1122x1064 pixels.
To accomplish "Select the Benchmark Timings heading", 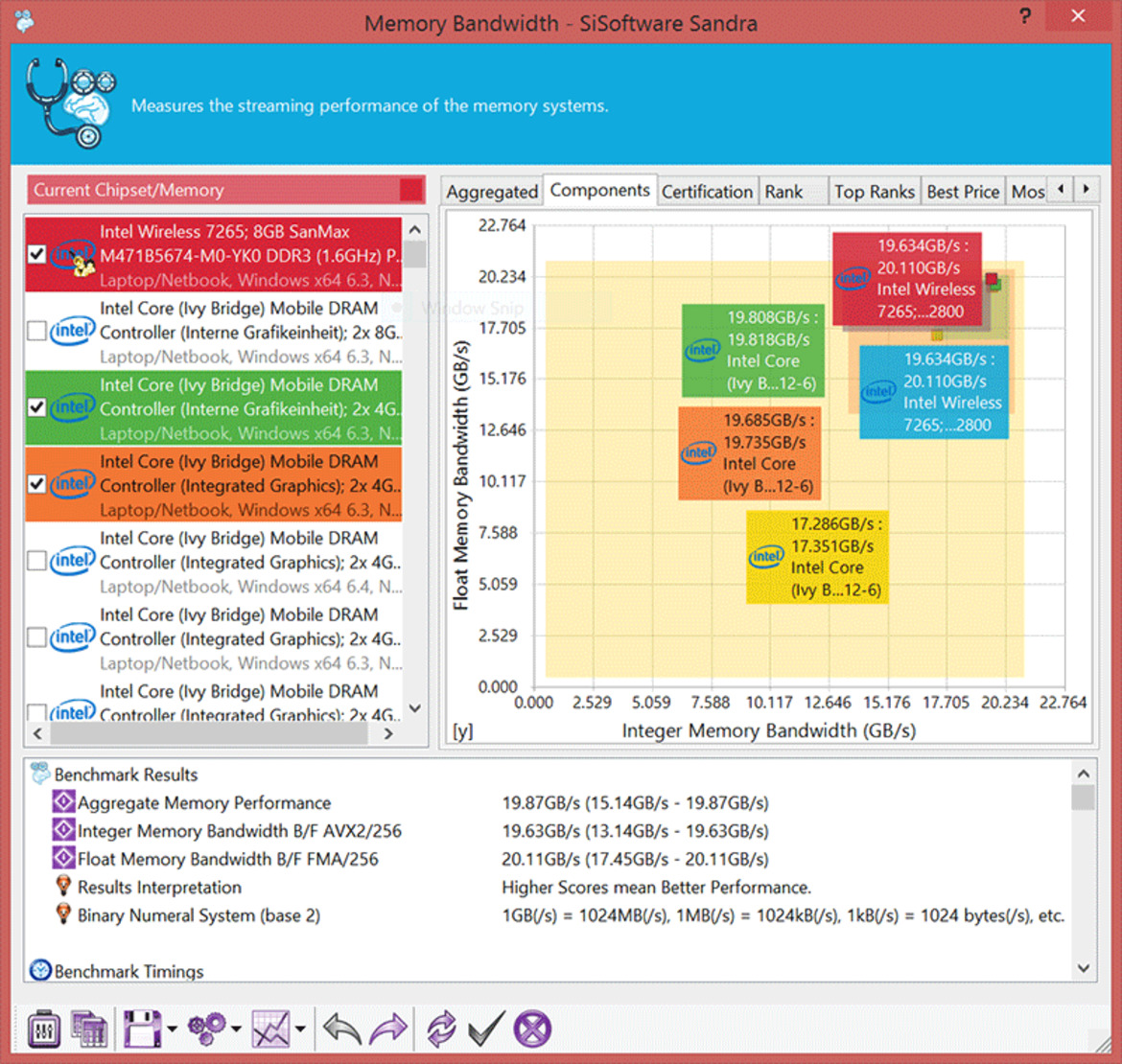I will tap(129, 971).
